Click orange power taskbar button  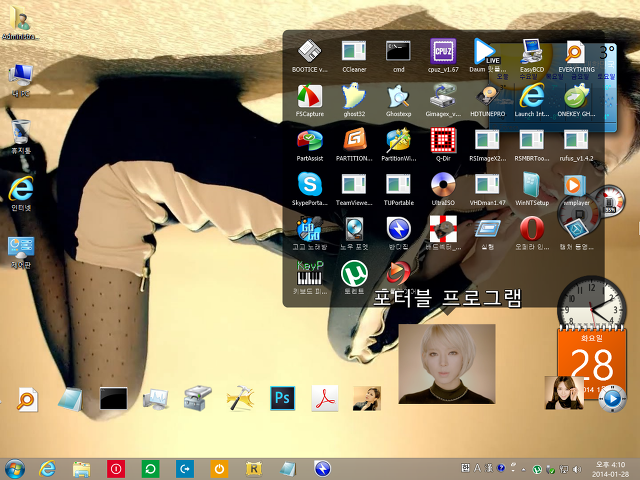pyautogui.click(x=219, y=469)
